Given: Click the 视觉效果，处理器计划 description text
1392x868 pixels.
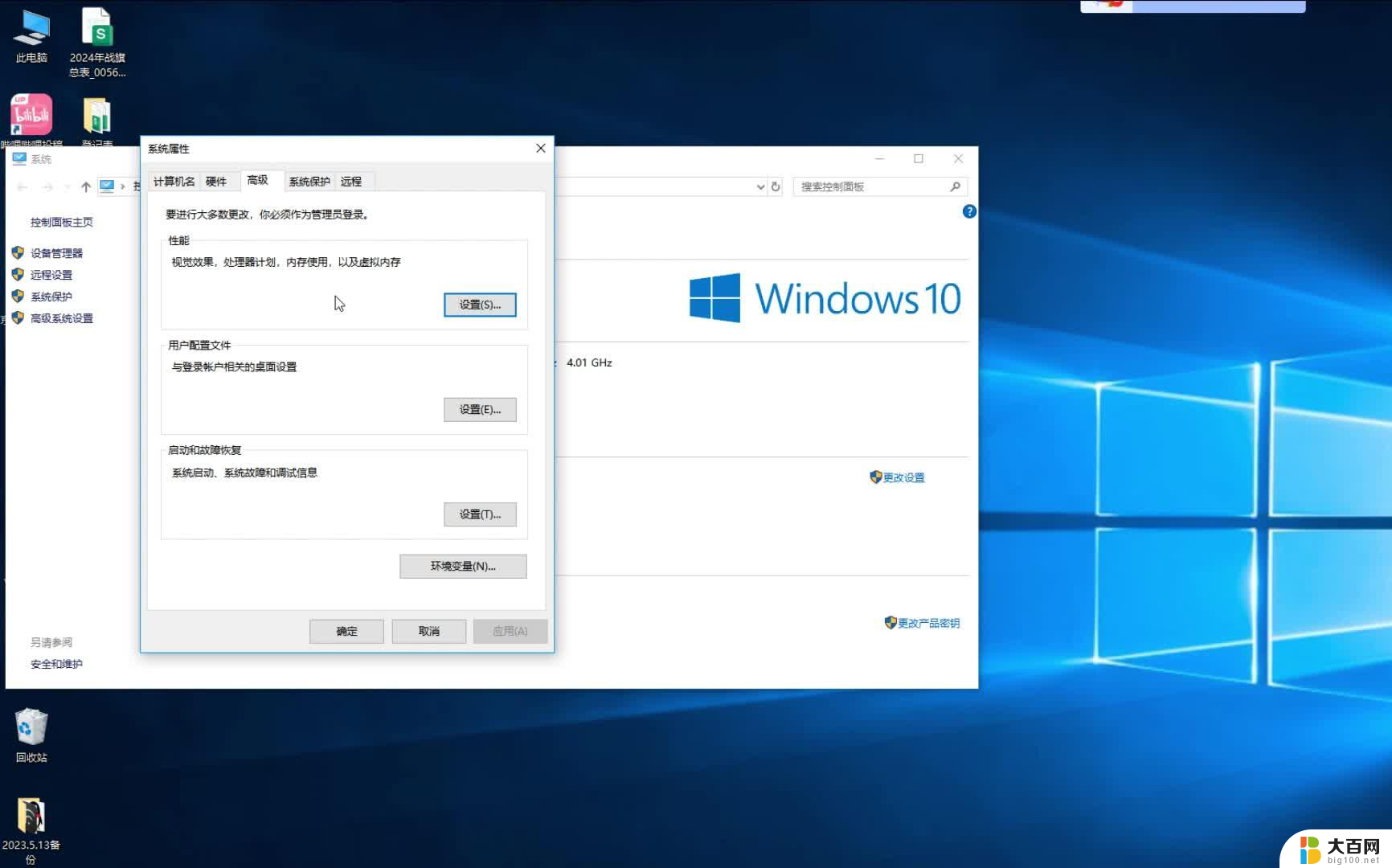Looking at the screenshot, I should pos(285,262).
